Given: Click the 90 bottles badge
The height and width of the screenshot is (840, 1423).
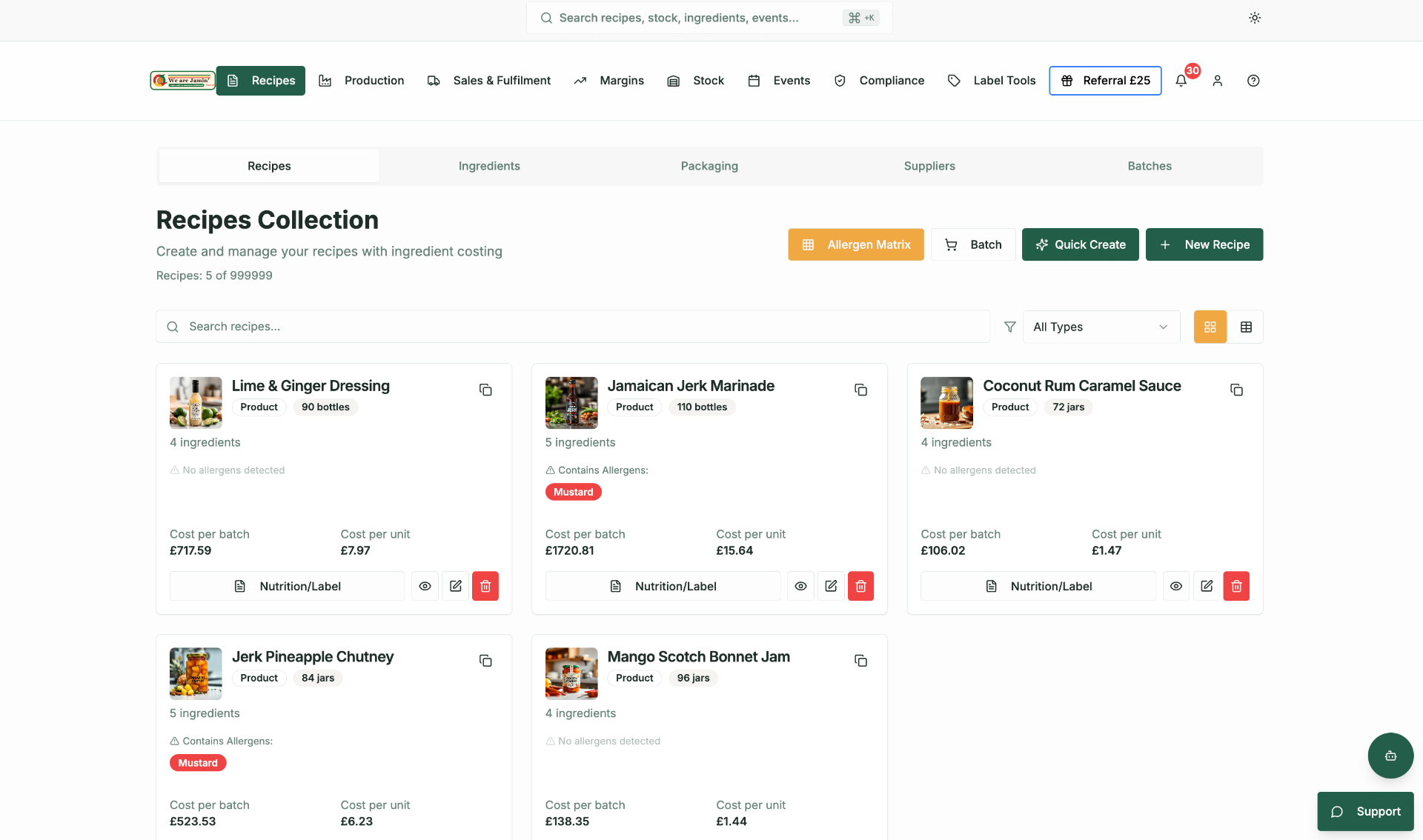Looking at the screenshot, I should [x=325, y=407].
